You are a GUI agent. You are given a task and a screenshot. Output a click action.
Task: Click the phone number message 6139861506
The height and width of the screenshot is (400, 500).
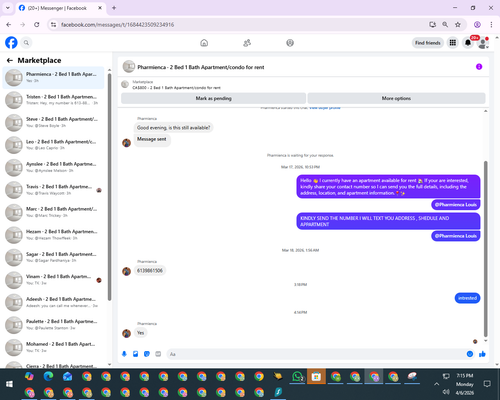[x=150, y=270]
